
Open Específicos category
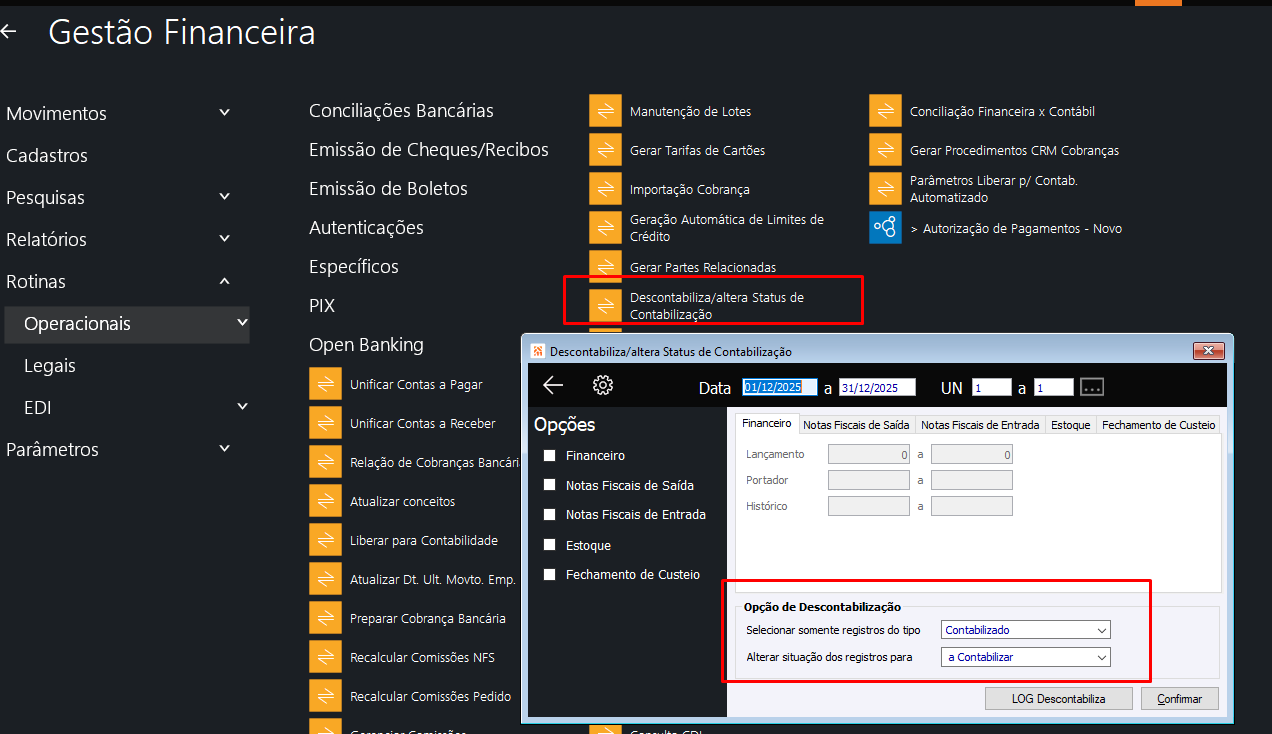coord(354,266)
